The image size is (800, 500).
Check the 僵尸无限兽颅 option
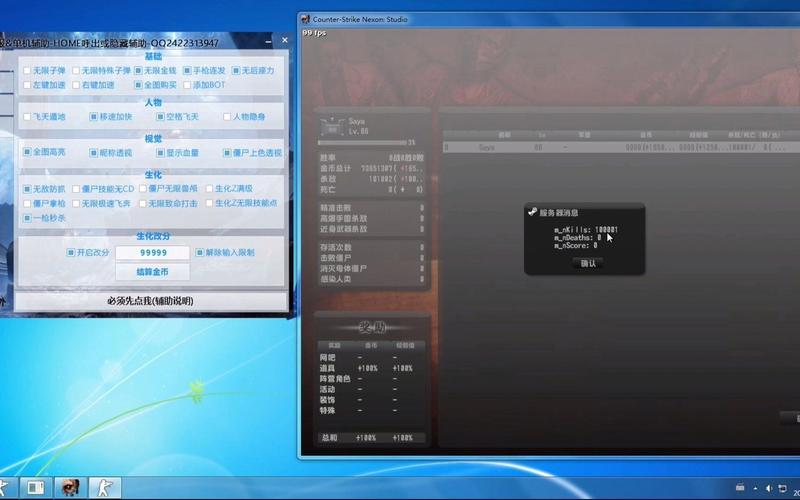point(143,189)
